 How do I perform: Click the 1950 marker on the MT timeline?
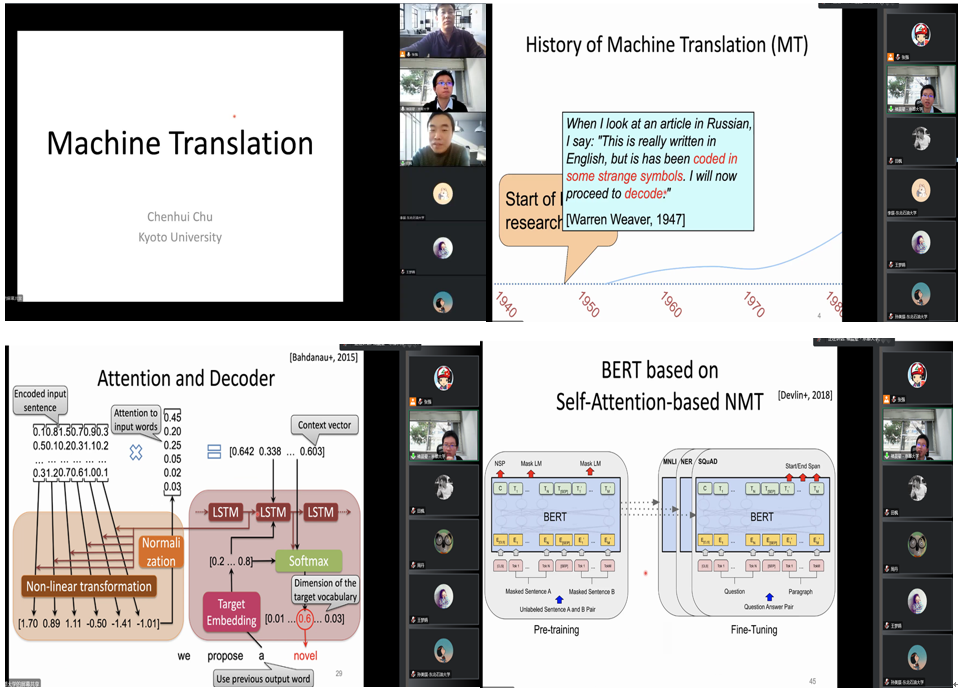pyautogui.click(x=589, y=305)
